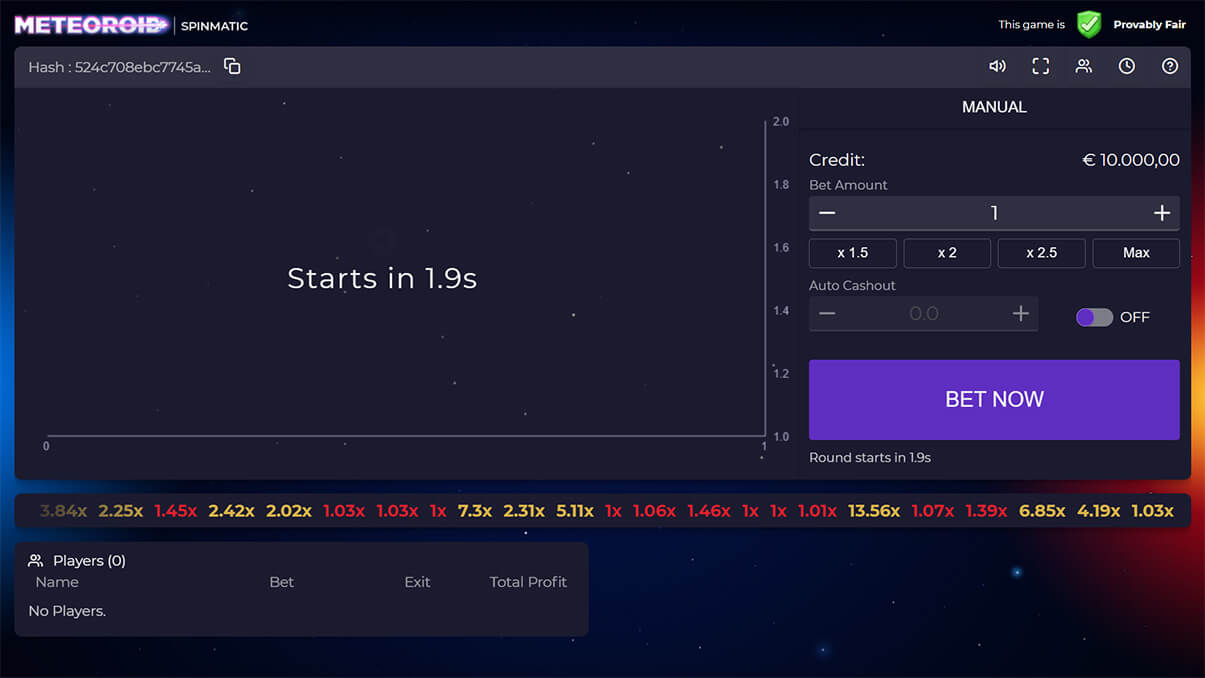Open bet history clock icon
The height and width of the screenshot is (678, 1205).
[x=1126, y=66]
